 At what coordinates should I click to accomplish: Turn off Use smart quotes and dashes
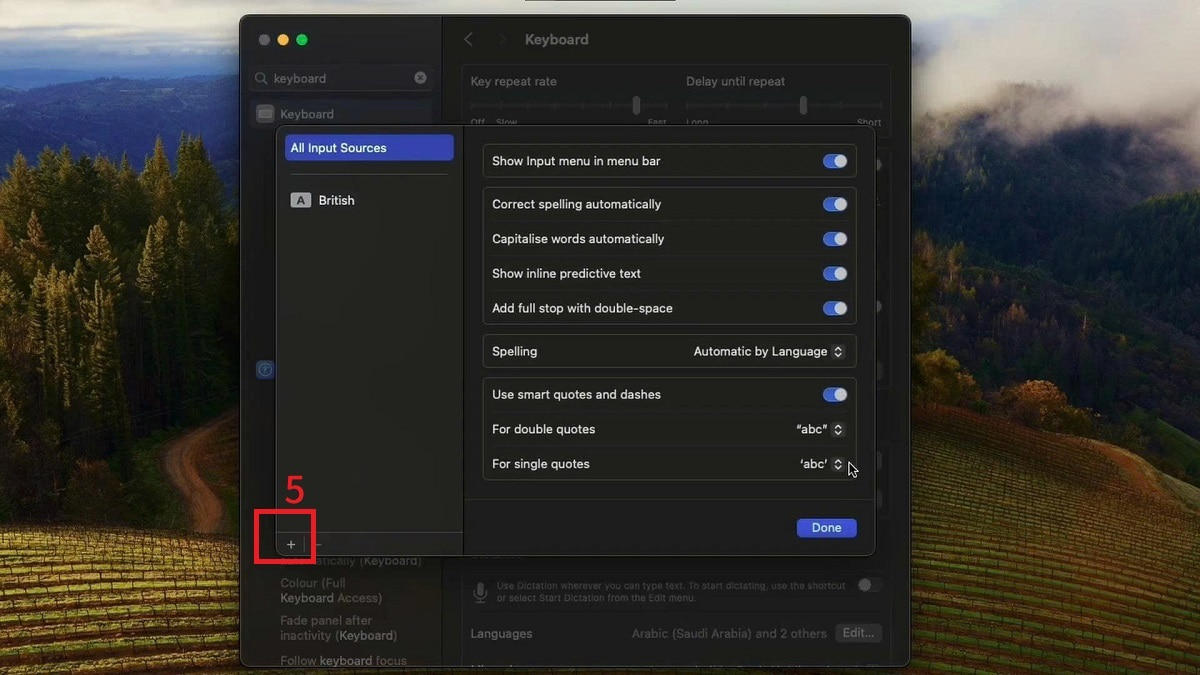(x=835, y=394)
